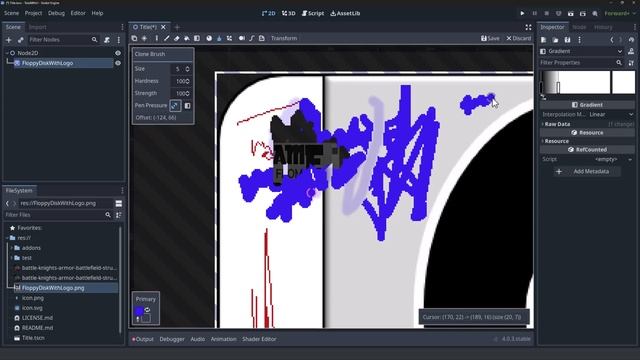Open the Project menu
The image size is (640, 360).
pyautogui.click(x=33, y=13)
